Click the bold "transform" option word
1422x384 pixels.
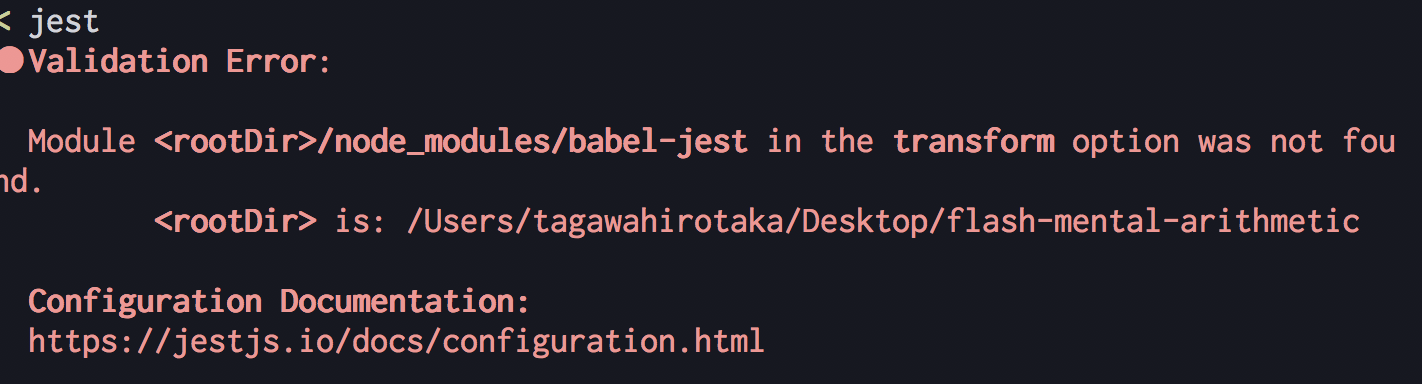pyautogui.click(x=974, y=141)
